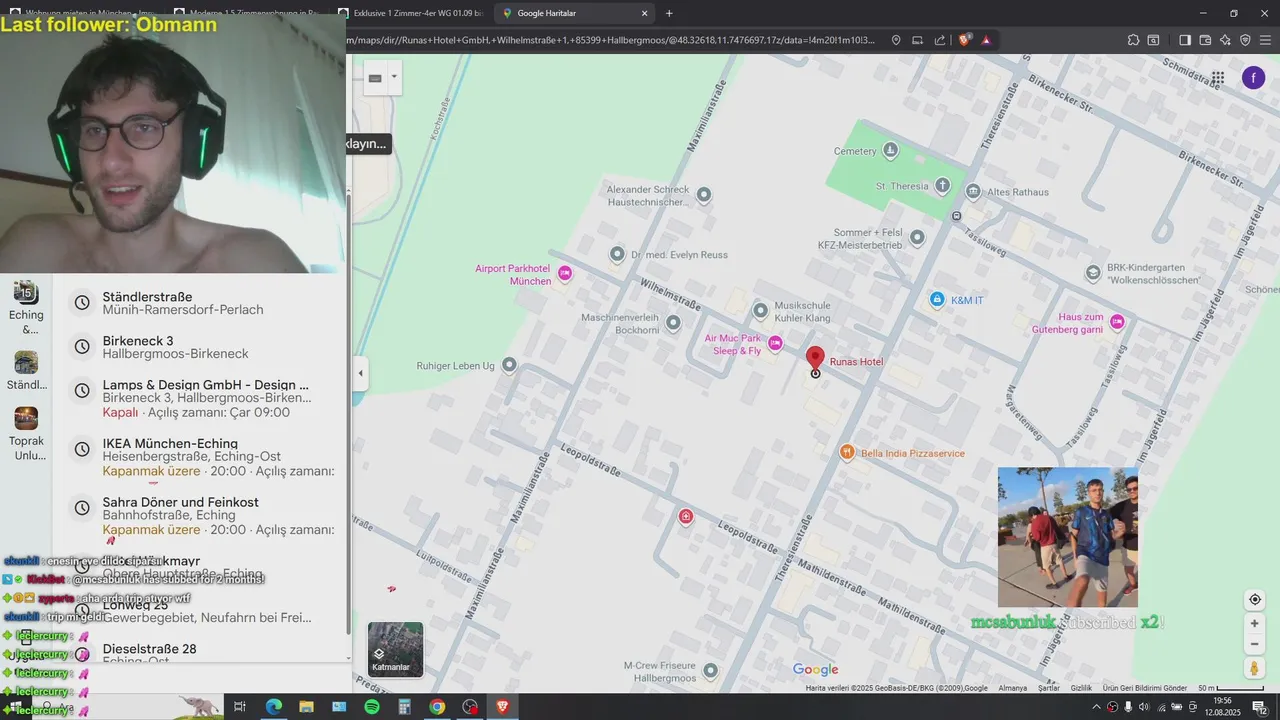Viewport: 1280px width, 720px height.
Task: Select Dr. med. Evelyn Reuss marker
Action: [x=617, y=254]
